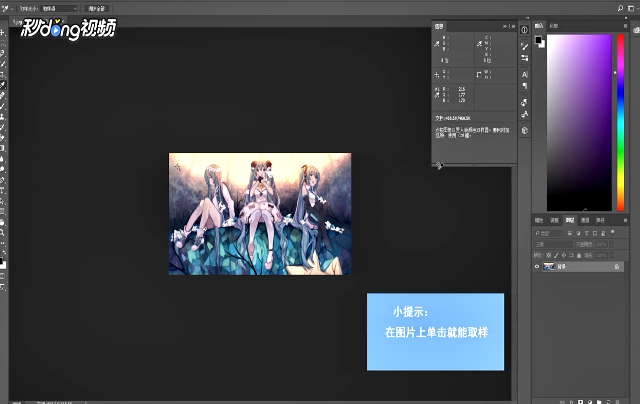Viewport: 640px width, 404px height.
Task: Click in the purple color picker field
Action: 579,122
